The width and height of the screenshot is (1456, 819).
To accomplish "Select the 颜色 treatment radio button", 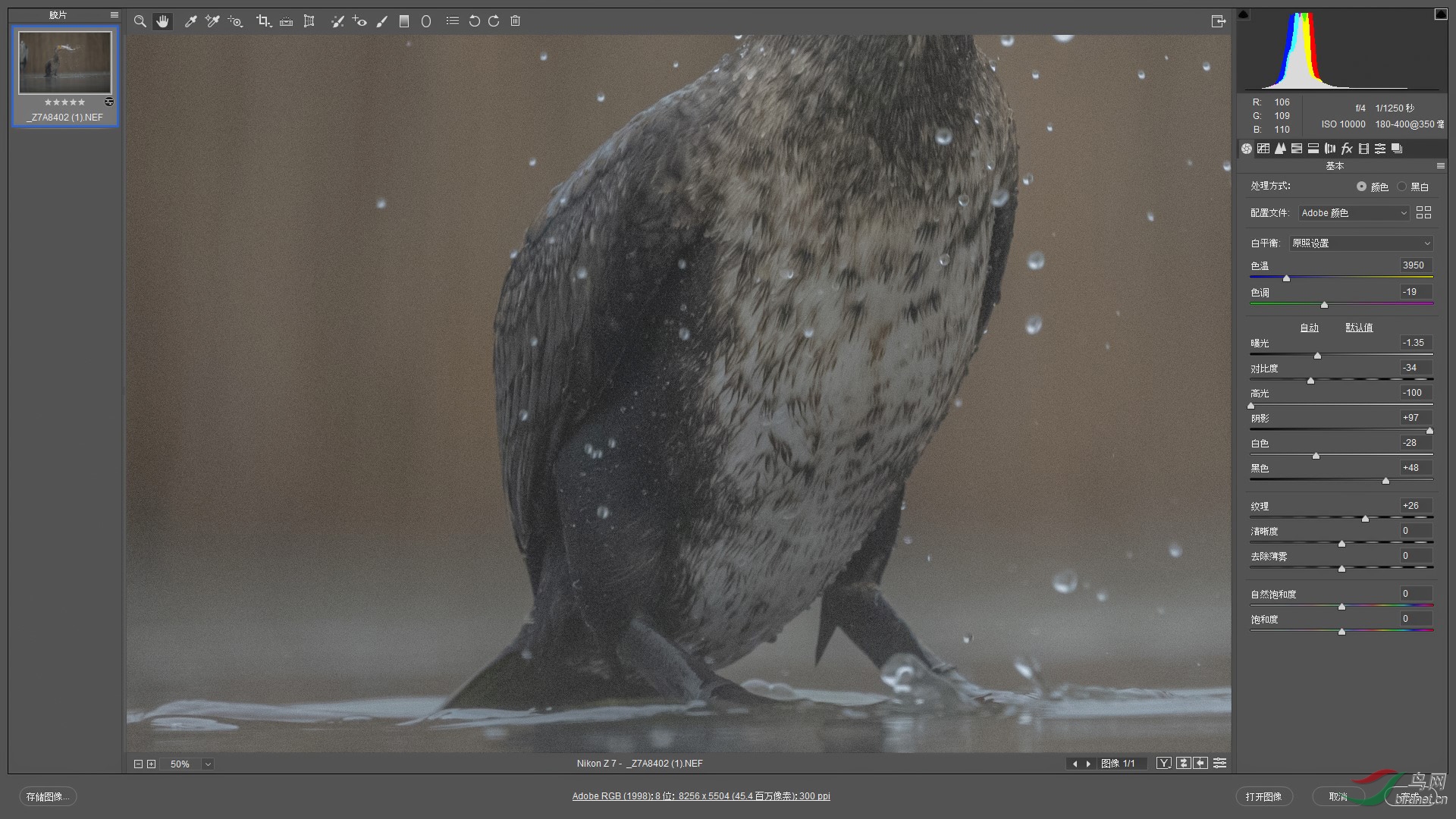I will tap(1362, 187).
